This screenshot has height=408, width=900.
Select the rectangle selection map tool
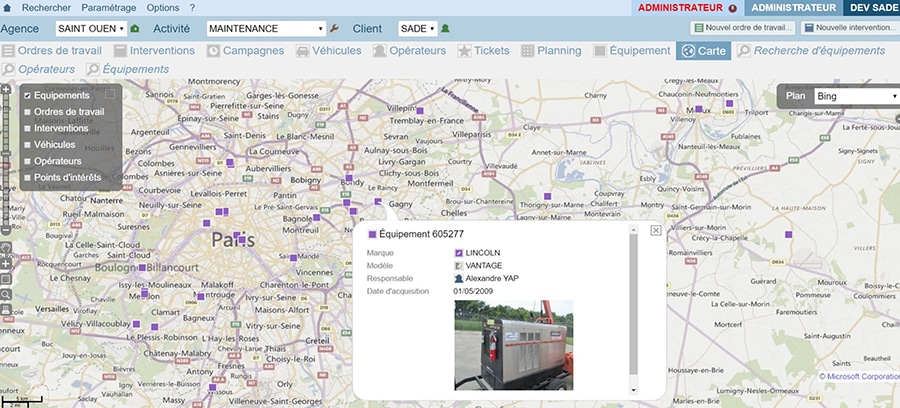click(x=6, y=279)
